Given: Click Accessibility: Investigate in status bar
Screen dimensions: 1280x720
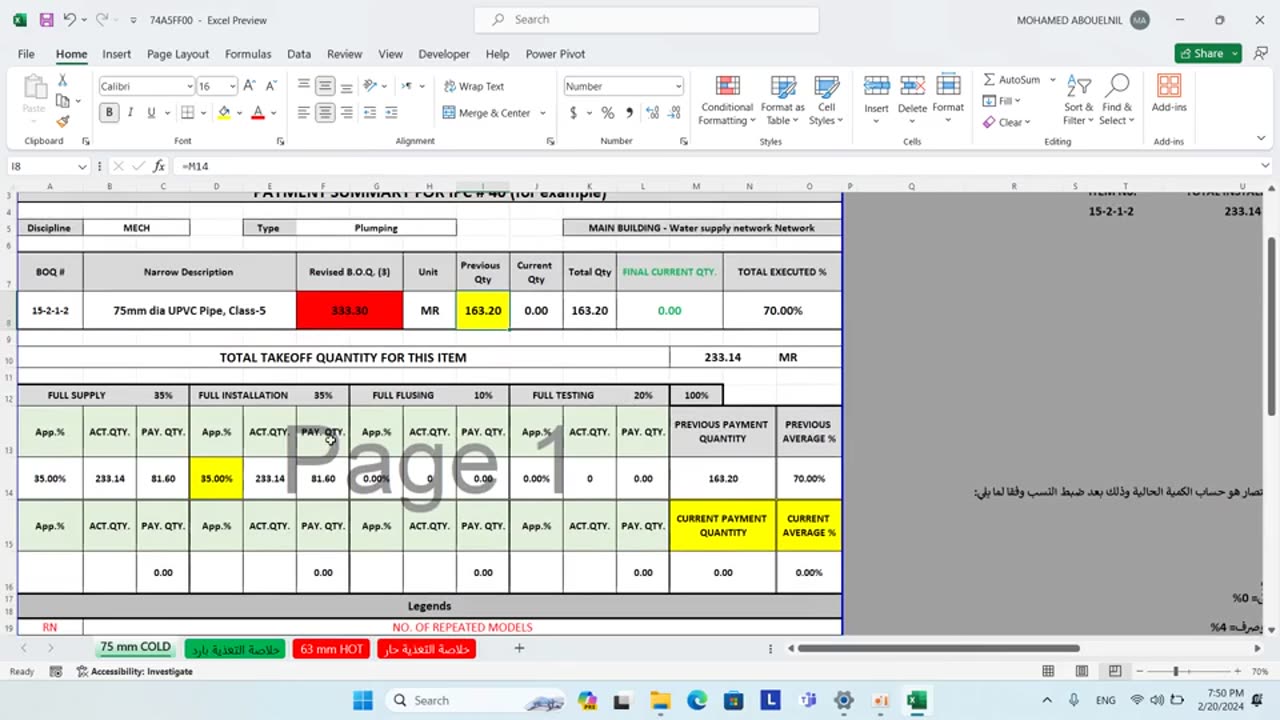Looking at the screenshot, I should pos(135,671).
